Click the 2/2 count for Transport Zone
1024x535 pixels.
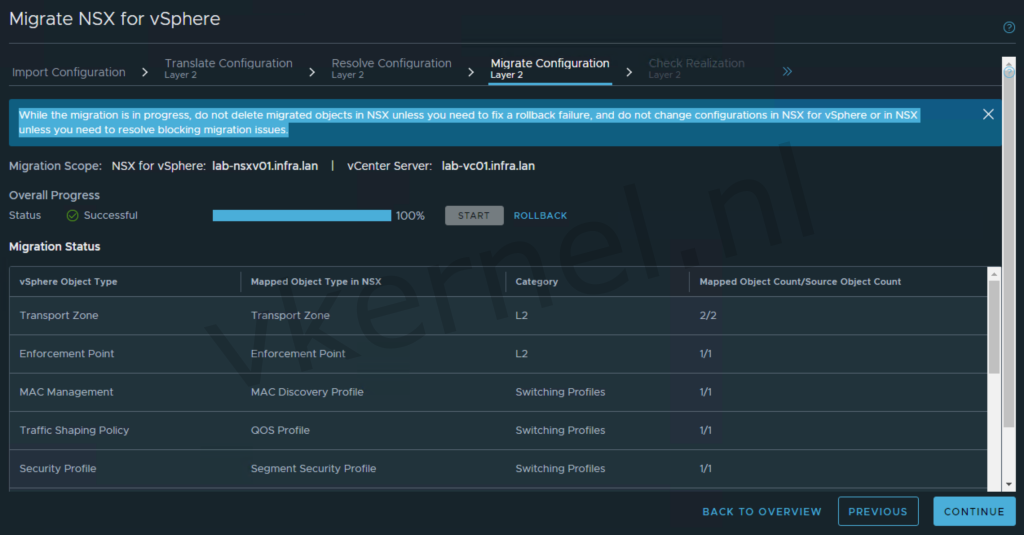pyautogui.click(x=708, y=316)
